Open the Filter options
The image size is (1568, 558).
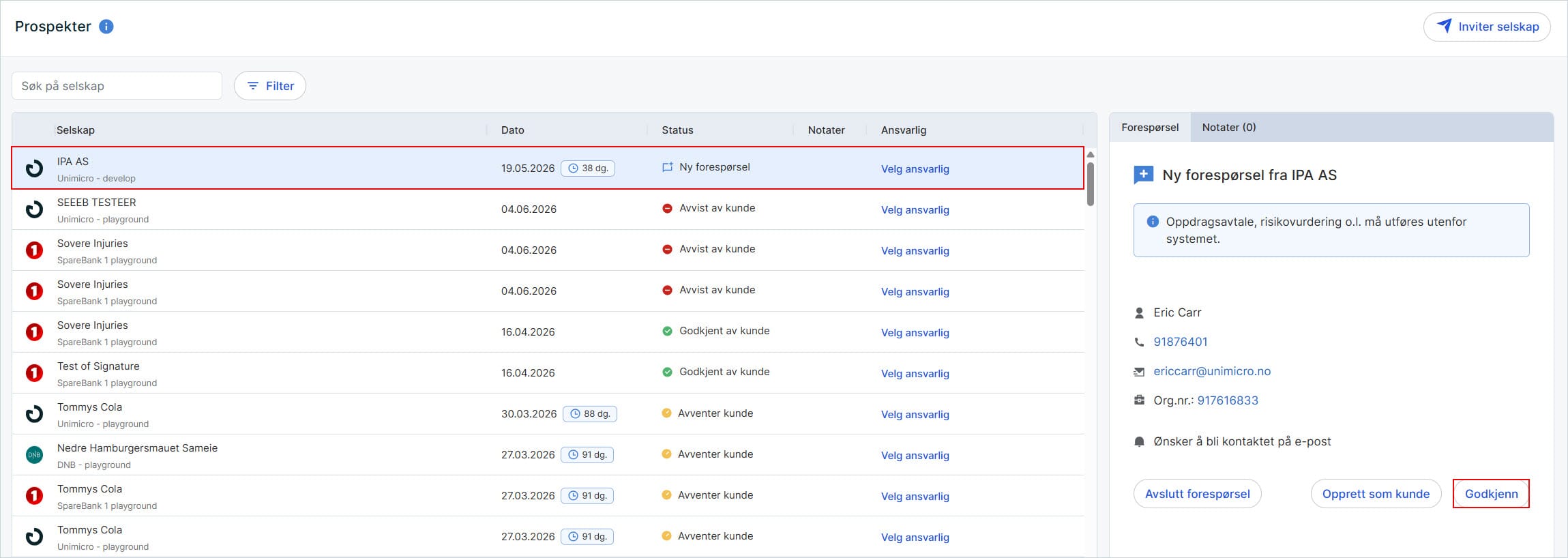[x=270, y=86]
